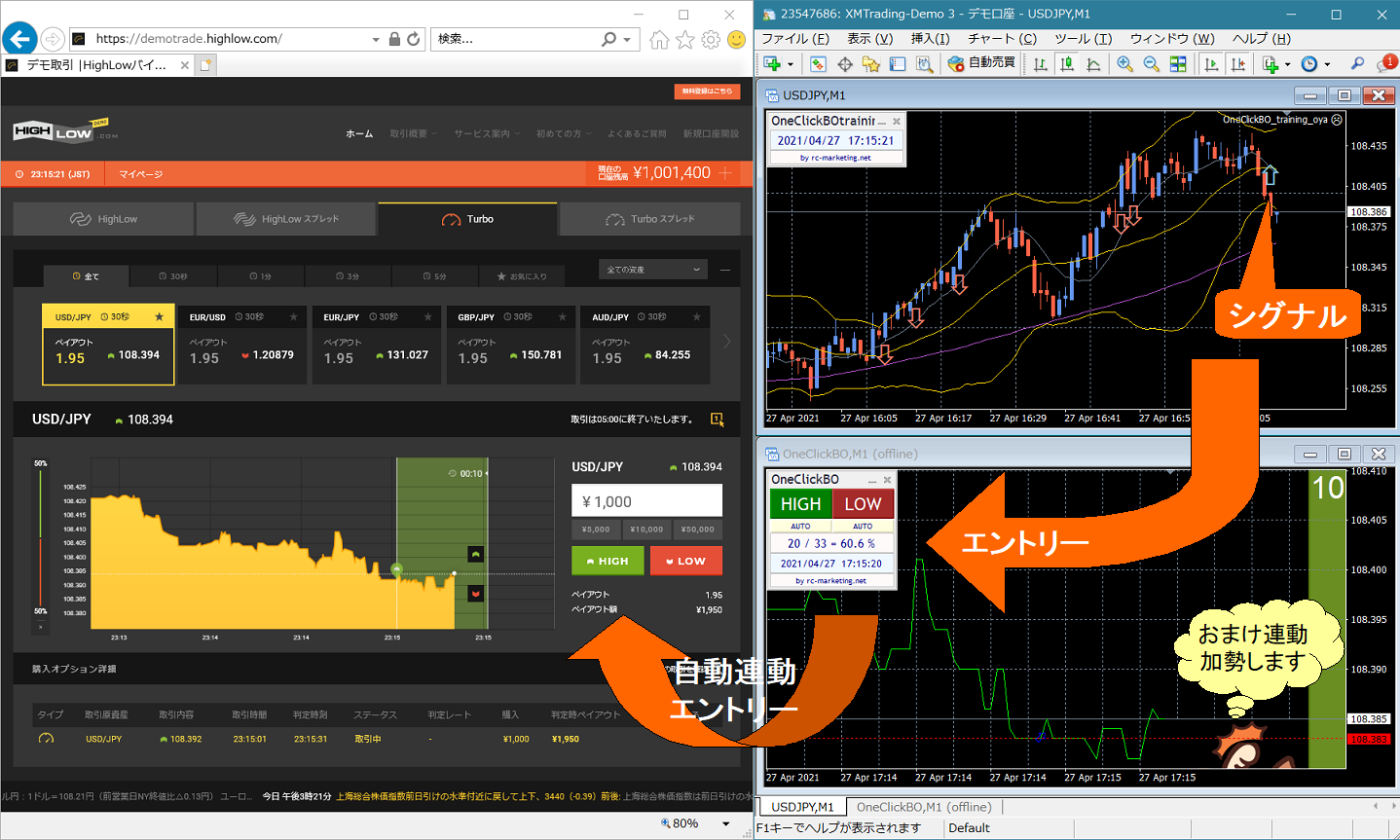Minimize the OneClickBOtraining panel
1400x840 pixels.
tap(882, 121)
